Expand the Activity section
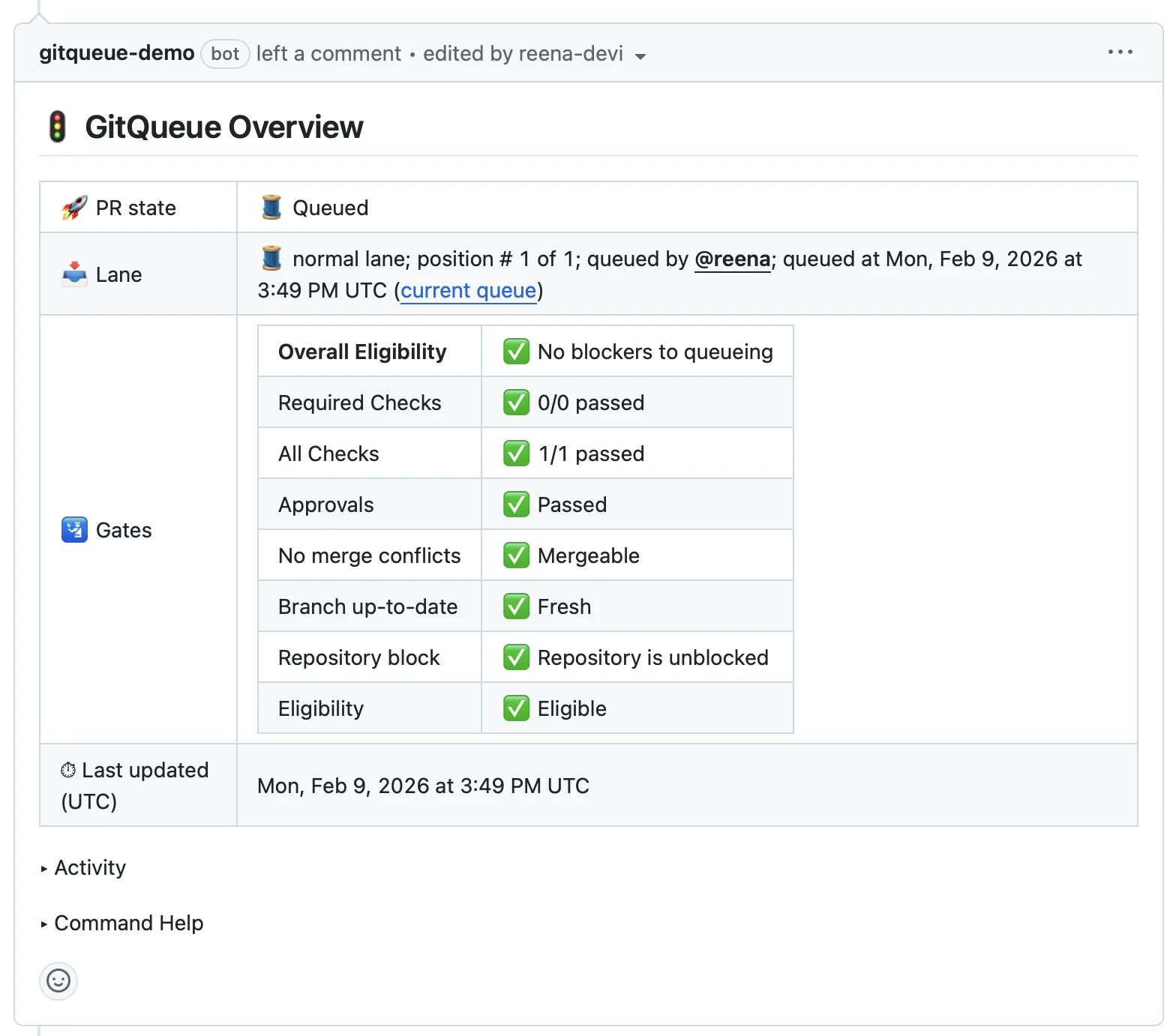 [83, 867]
